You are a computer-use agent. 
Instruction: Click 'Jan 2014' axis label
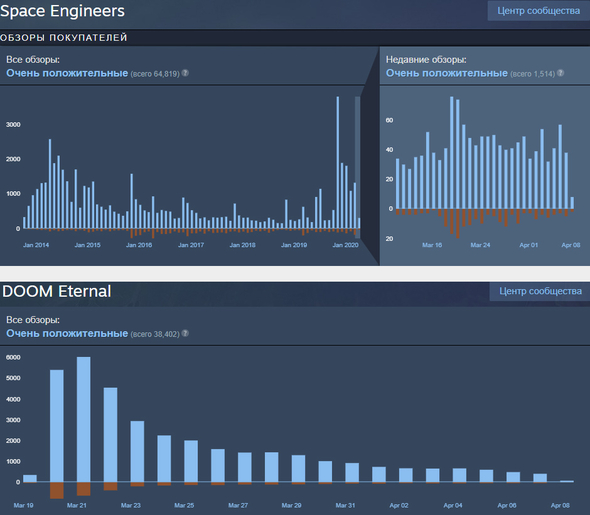click(x=36, y=245)
